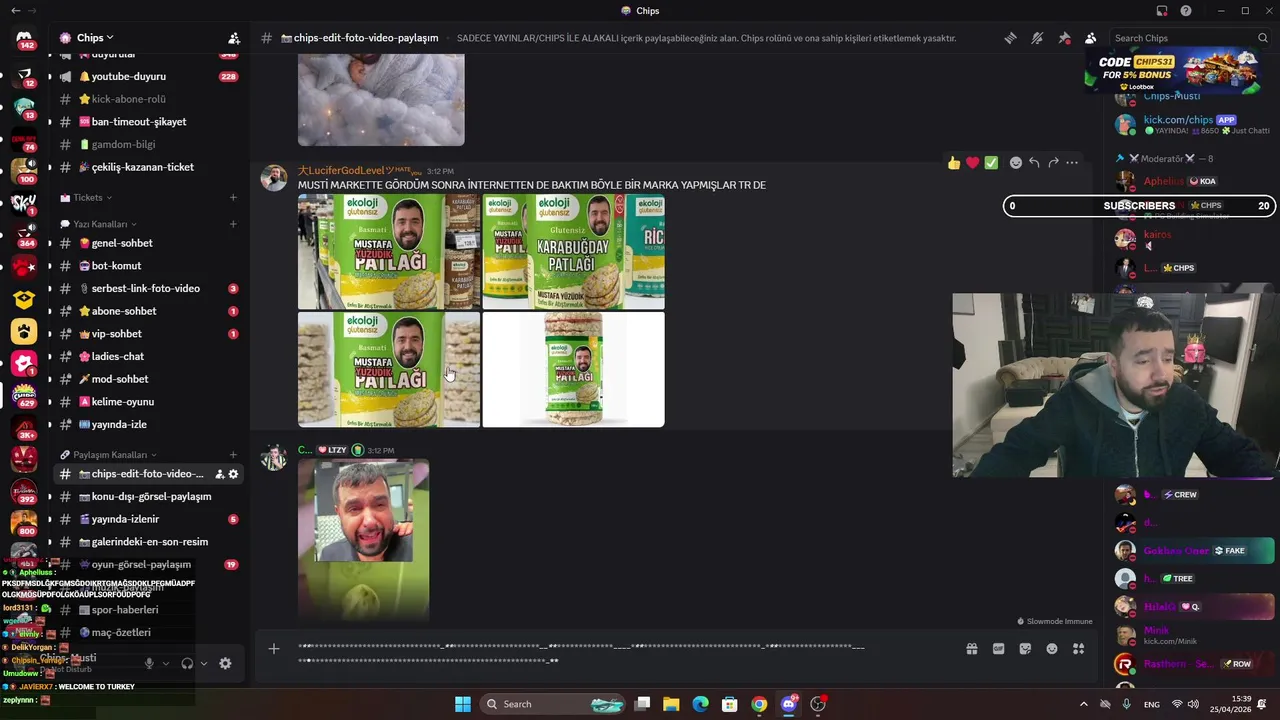Collapse the Paylaşım Kanalları category

(x=108, y=454)
